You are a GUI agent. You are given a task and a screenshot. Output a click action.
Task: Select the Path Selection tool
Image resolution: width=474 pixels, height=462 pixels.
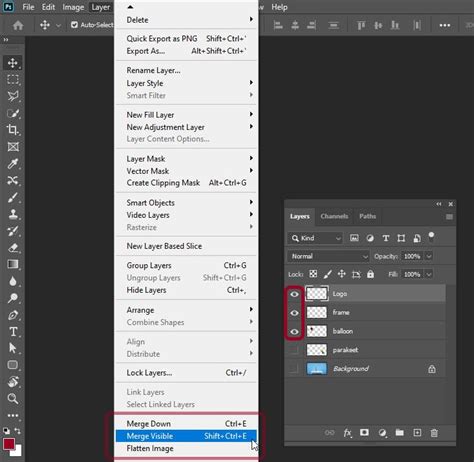13,348
